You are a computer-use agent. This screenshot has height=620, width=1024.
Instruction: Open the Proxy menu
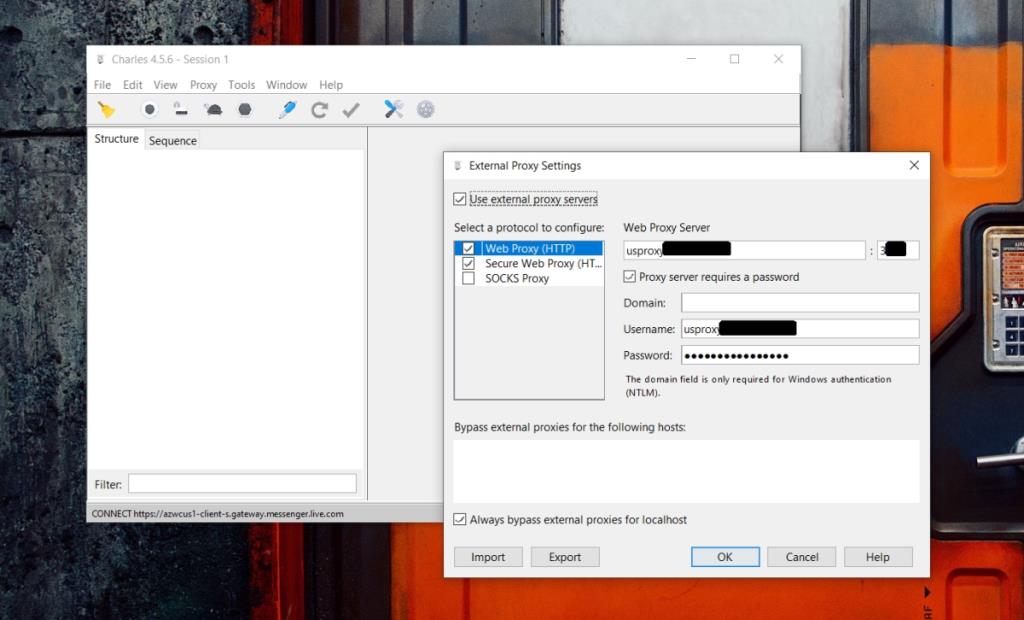203,85
